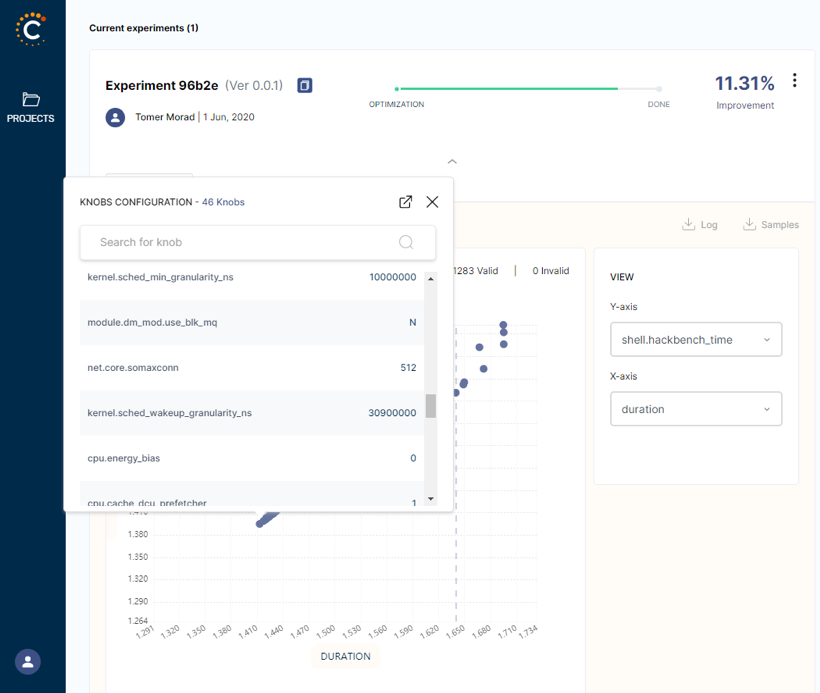Collapse the experiment panel using the chevron
The width and height of the screenshot is (820, 693).
pos(452,161)
